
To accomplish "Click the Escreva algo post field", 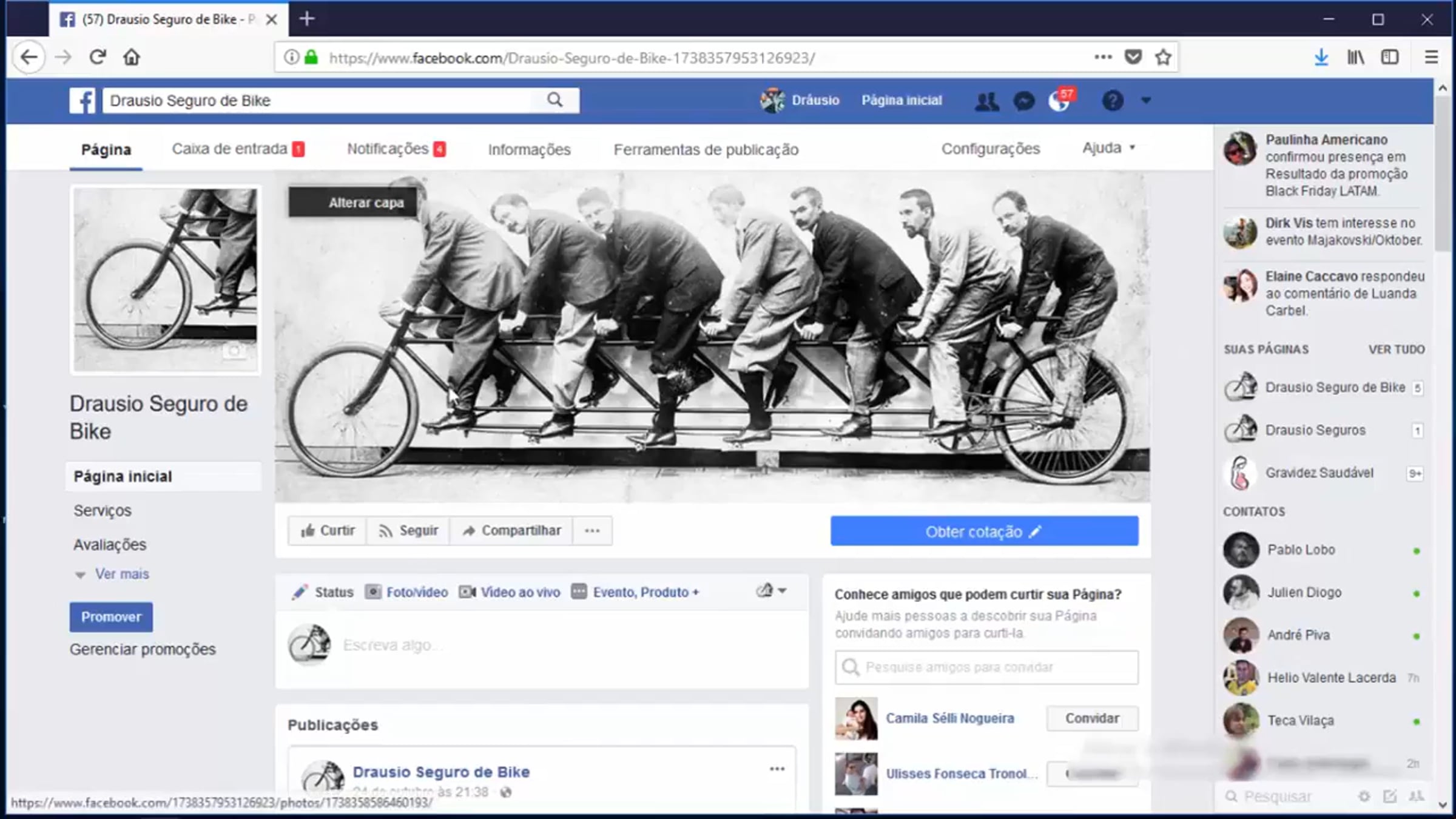I will point(546,645).
